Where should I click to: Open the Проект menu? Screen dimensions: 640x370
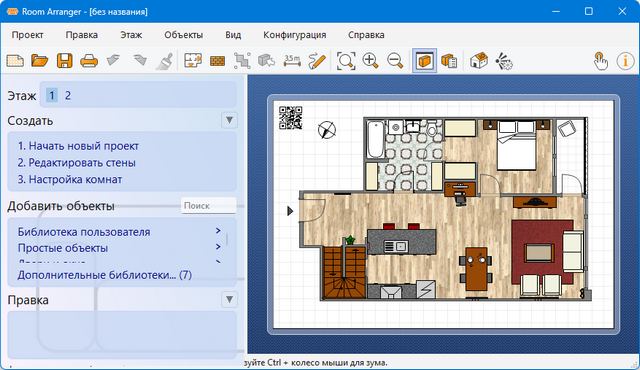[27, 35]
